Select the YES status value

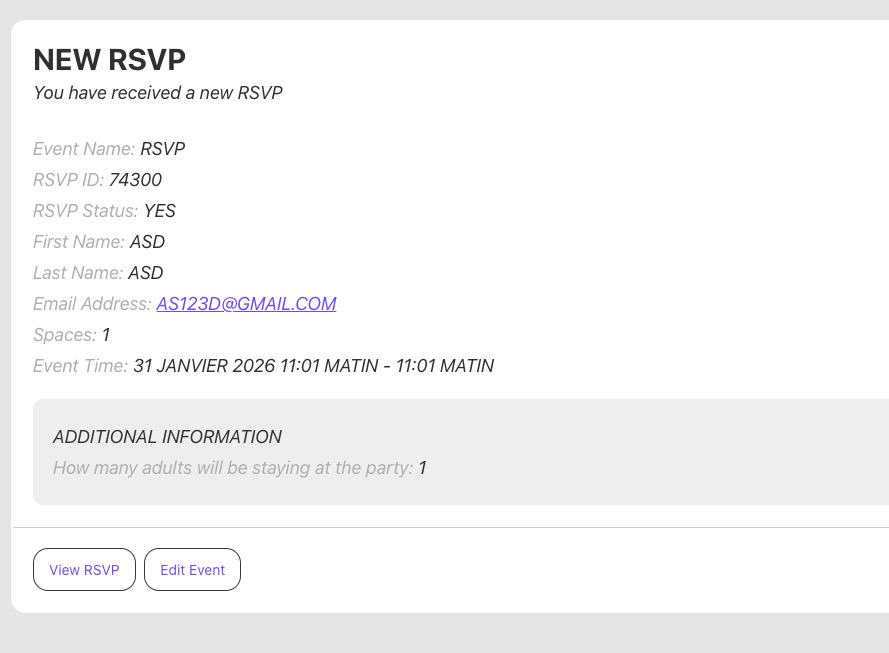160,211
